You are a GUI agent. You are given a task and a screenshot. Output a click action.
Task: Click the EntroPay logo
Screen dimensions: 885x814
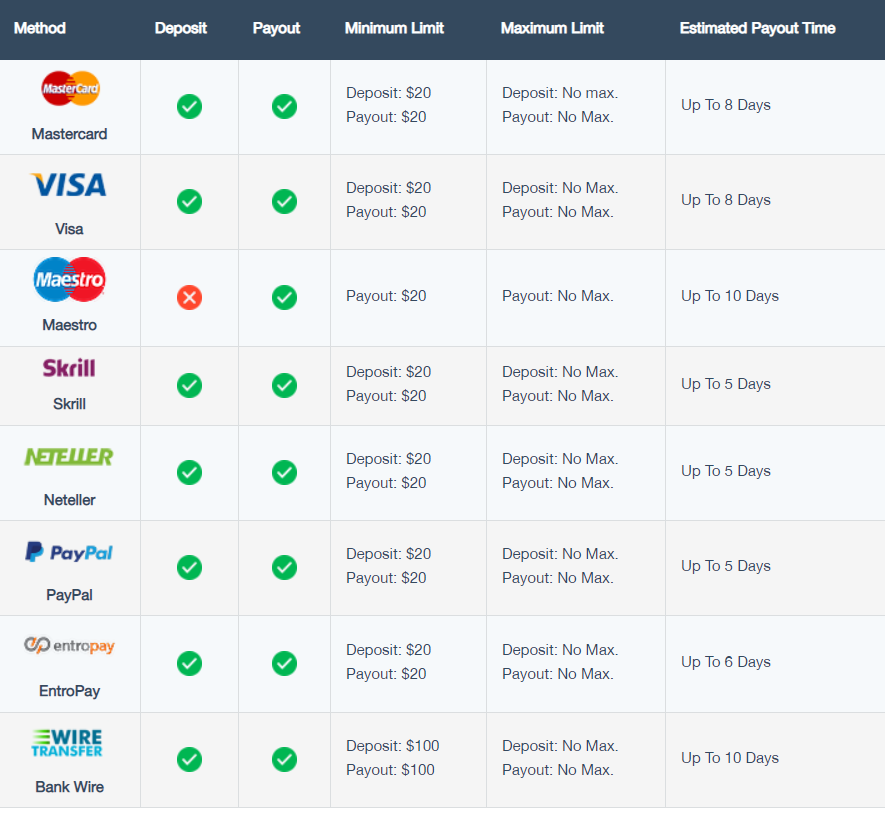[x=69, y=645]
